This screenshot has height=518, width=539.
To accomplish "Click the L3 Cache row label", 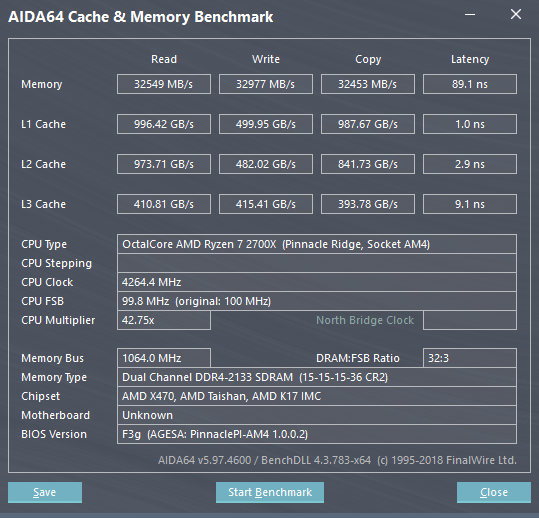I will point(43,204).
